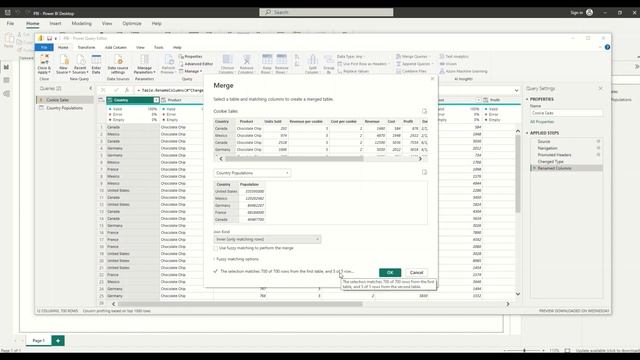Open Data source settings icon
The height and width of the screenshot is (360, 640).
click(x=118, y=60)
